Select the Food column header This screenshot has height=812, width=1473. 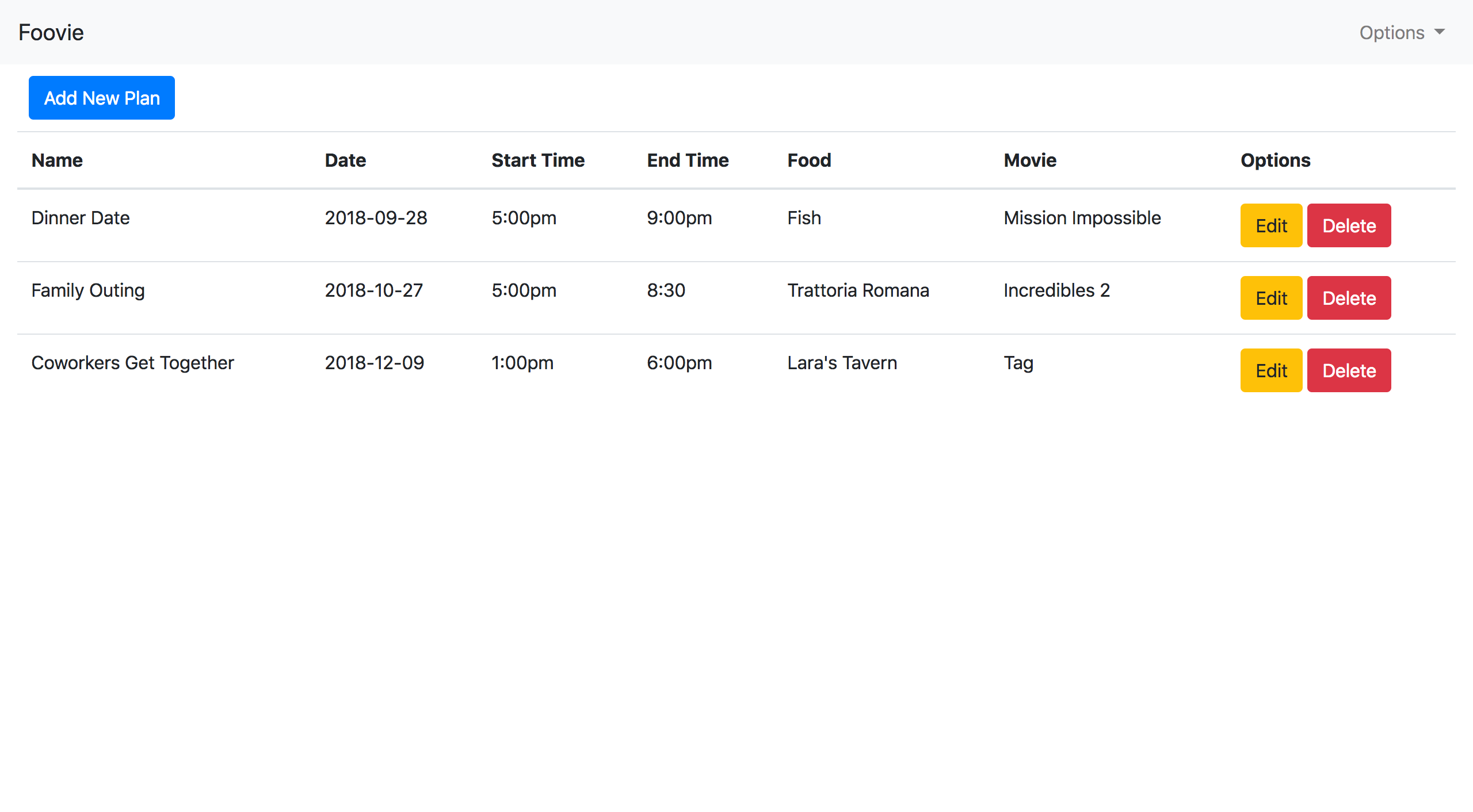coord(809,160)
